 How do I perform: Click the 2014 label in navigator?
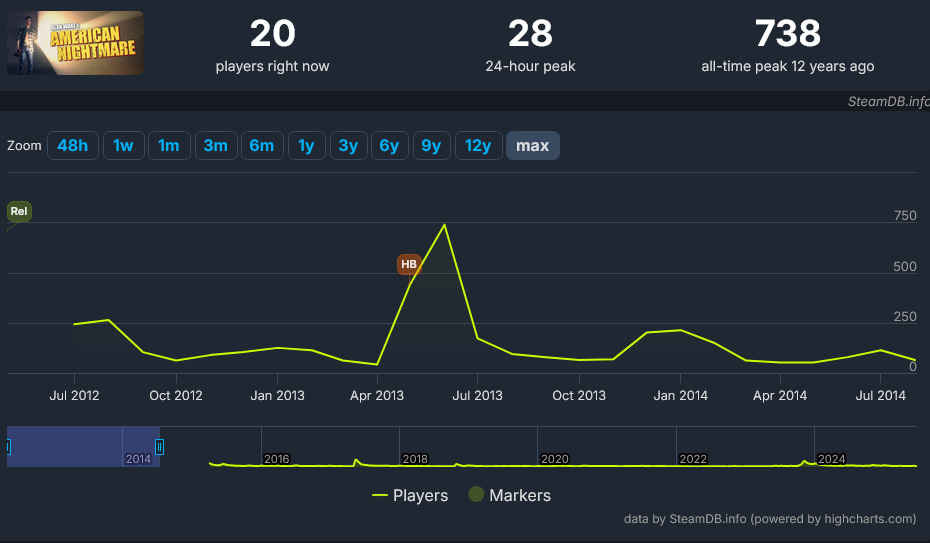click(138, 459)
